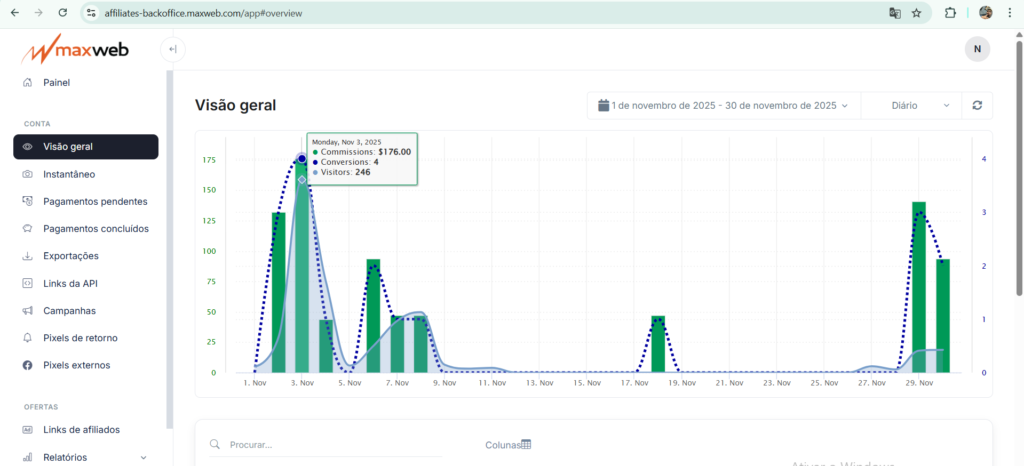This screenshot has width=1024, height=466.
Task: Open the date range picker for November 2025
Action: point(723,105)
